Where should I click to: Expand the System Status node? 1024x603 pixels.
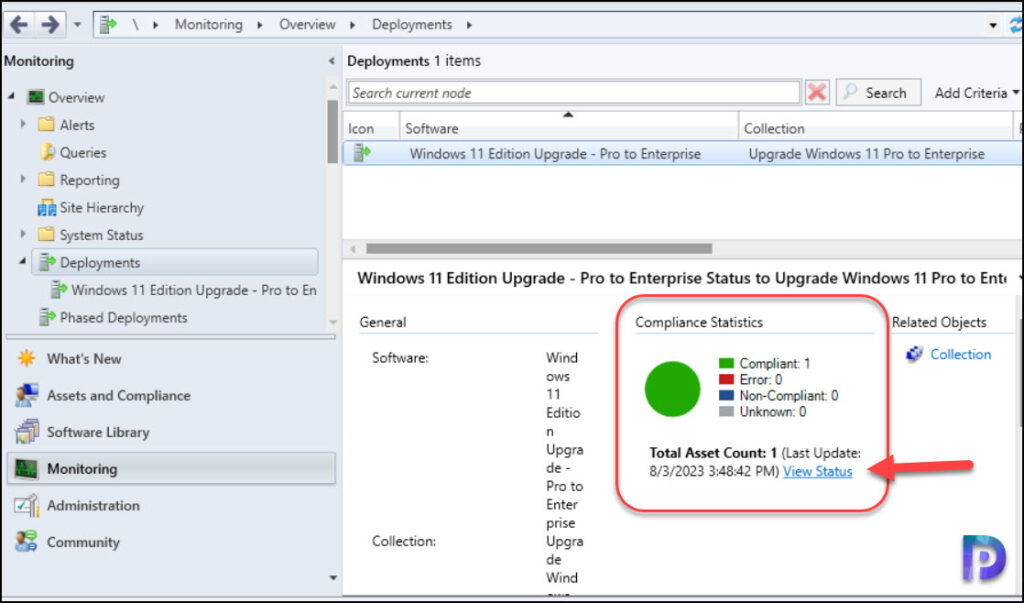click(23, 234)
